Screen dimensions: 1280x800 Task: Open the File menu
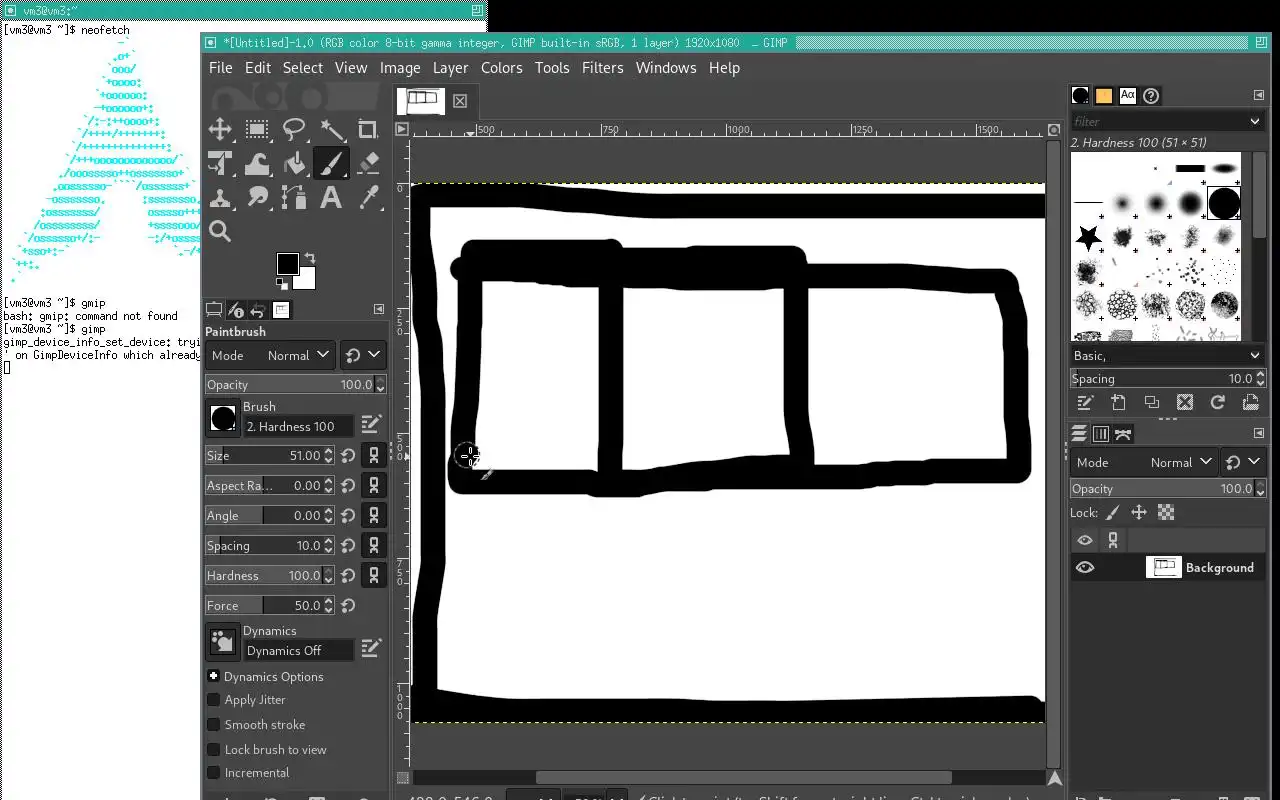221,68
